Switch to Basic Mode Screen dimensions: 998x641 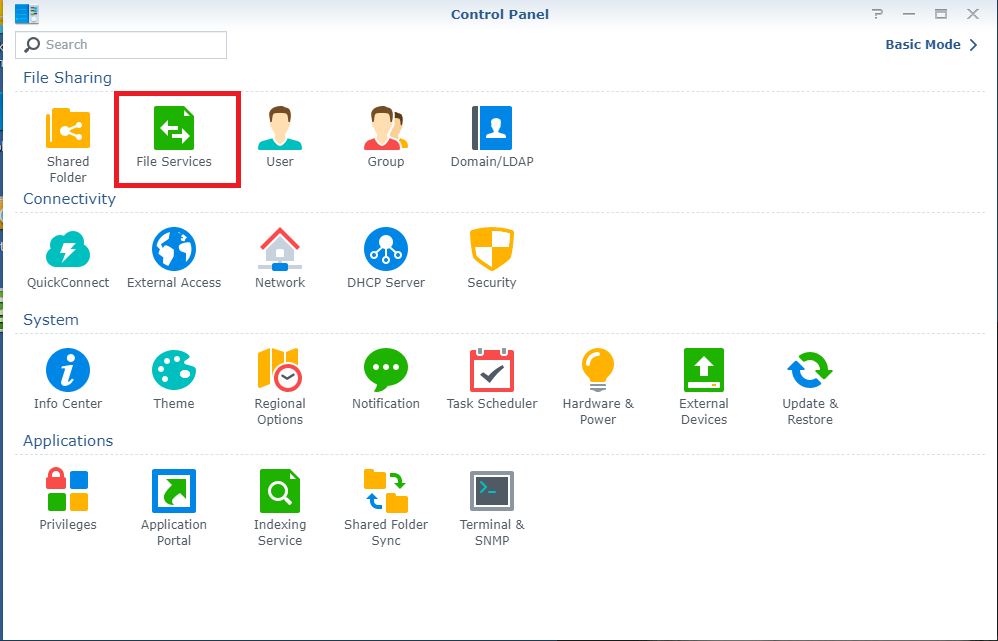931,45
